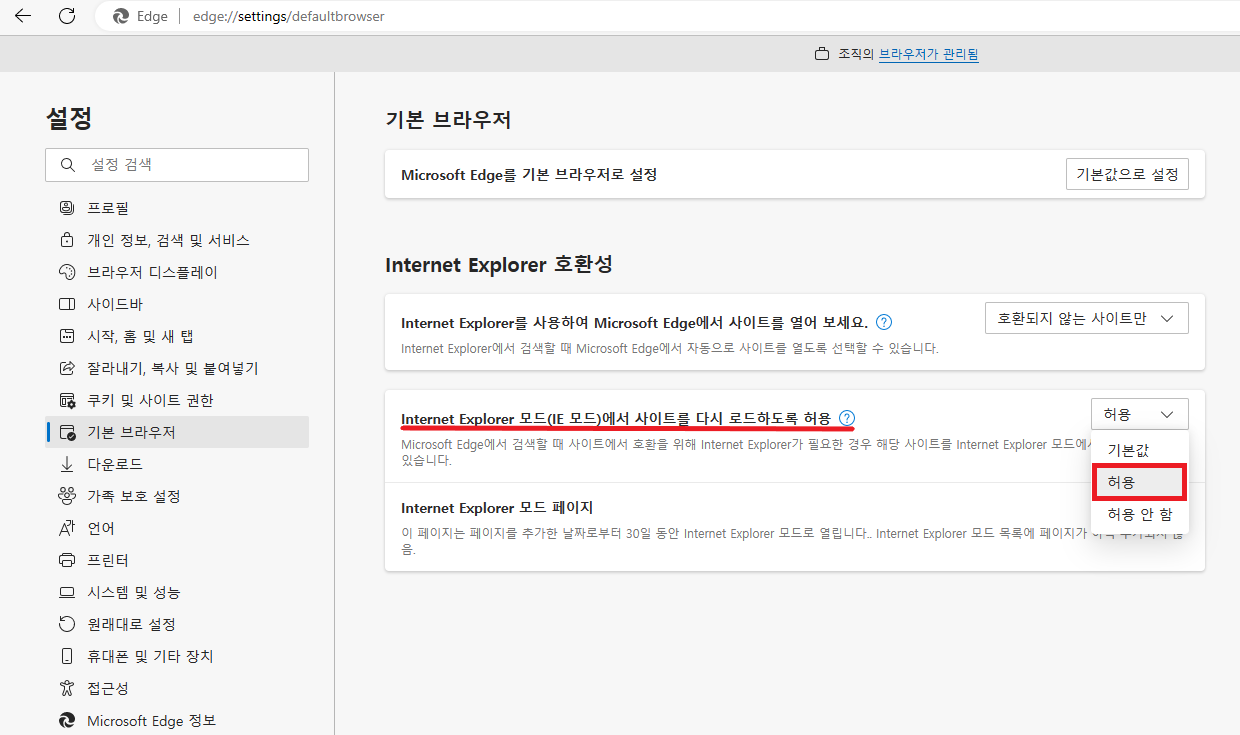This screenshot has width=1240, height=735.
Task: Click the Internet Explorer 모드 페이지 heading
Action: click(497, 507)
